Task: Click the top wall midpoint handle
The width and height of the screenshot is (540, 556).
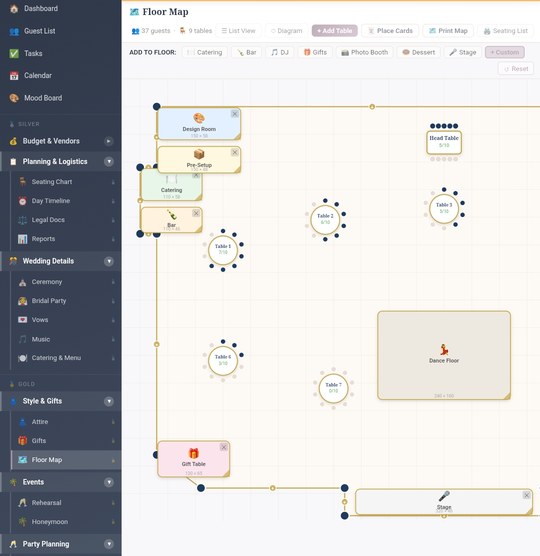Action: (x=372, y=107)
